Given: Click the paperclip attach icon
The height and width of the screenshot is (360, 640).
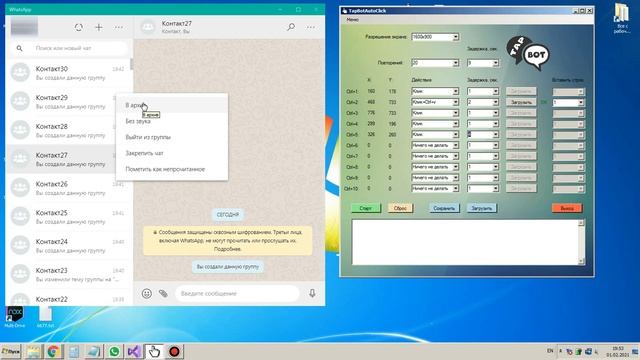Looking at the screenshot, I should tap(163, 293).
